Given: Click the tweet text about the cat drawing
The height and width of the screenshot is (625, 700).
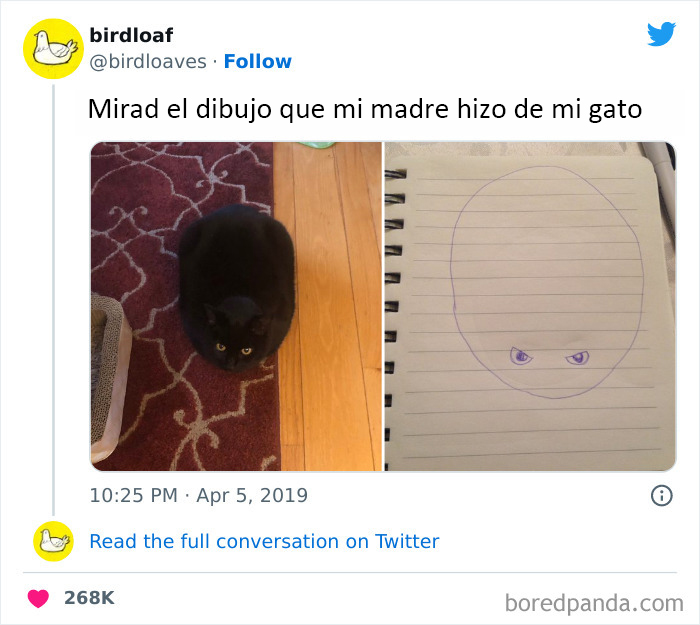Looking at the screenshot, I should [365, 109].
